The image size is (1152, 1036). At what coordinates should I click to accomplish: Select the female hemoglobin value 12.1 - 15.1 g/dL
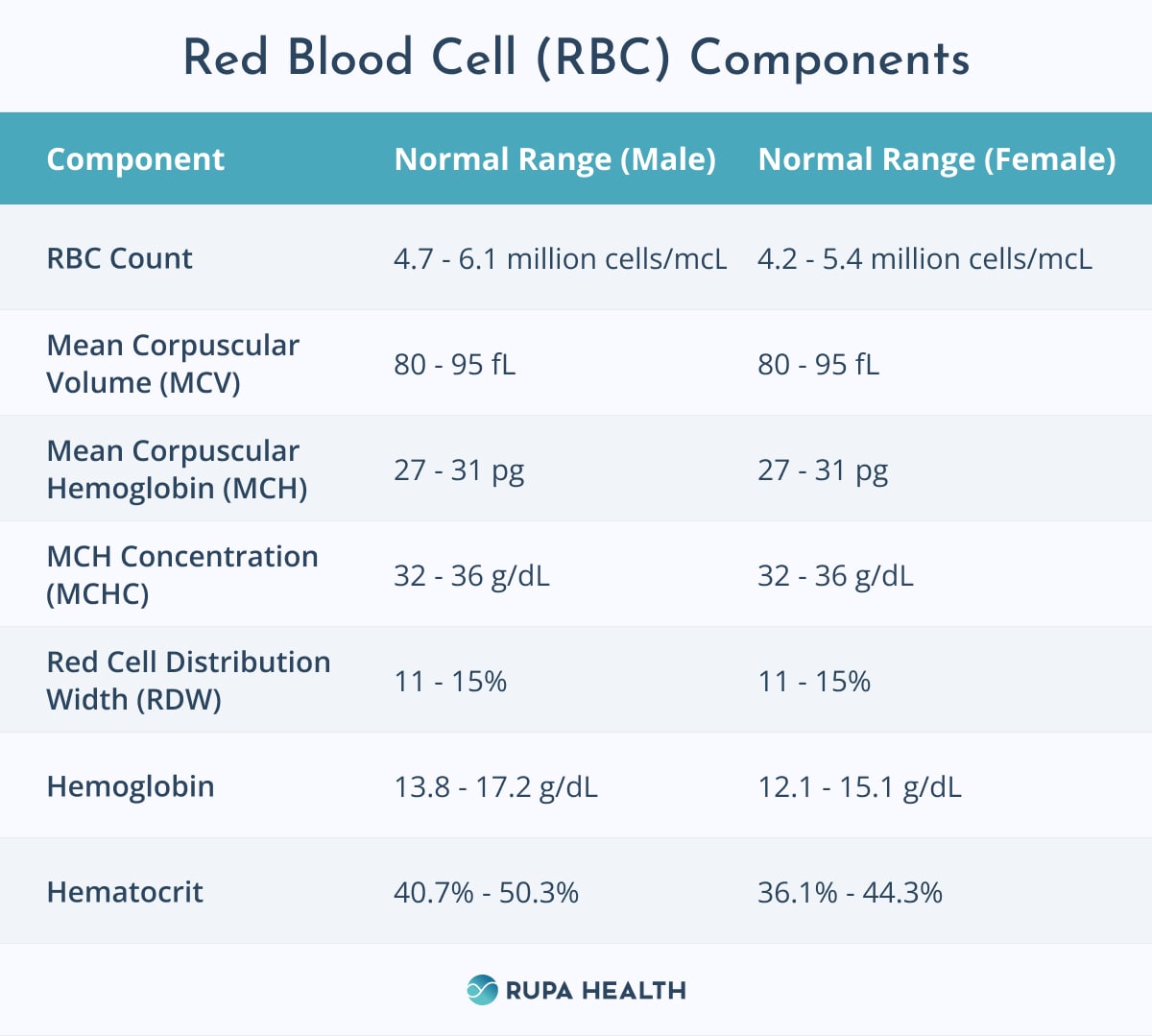859,787
